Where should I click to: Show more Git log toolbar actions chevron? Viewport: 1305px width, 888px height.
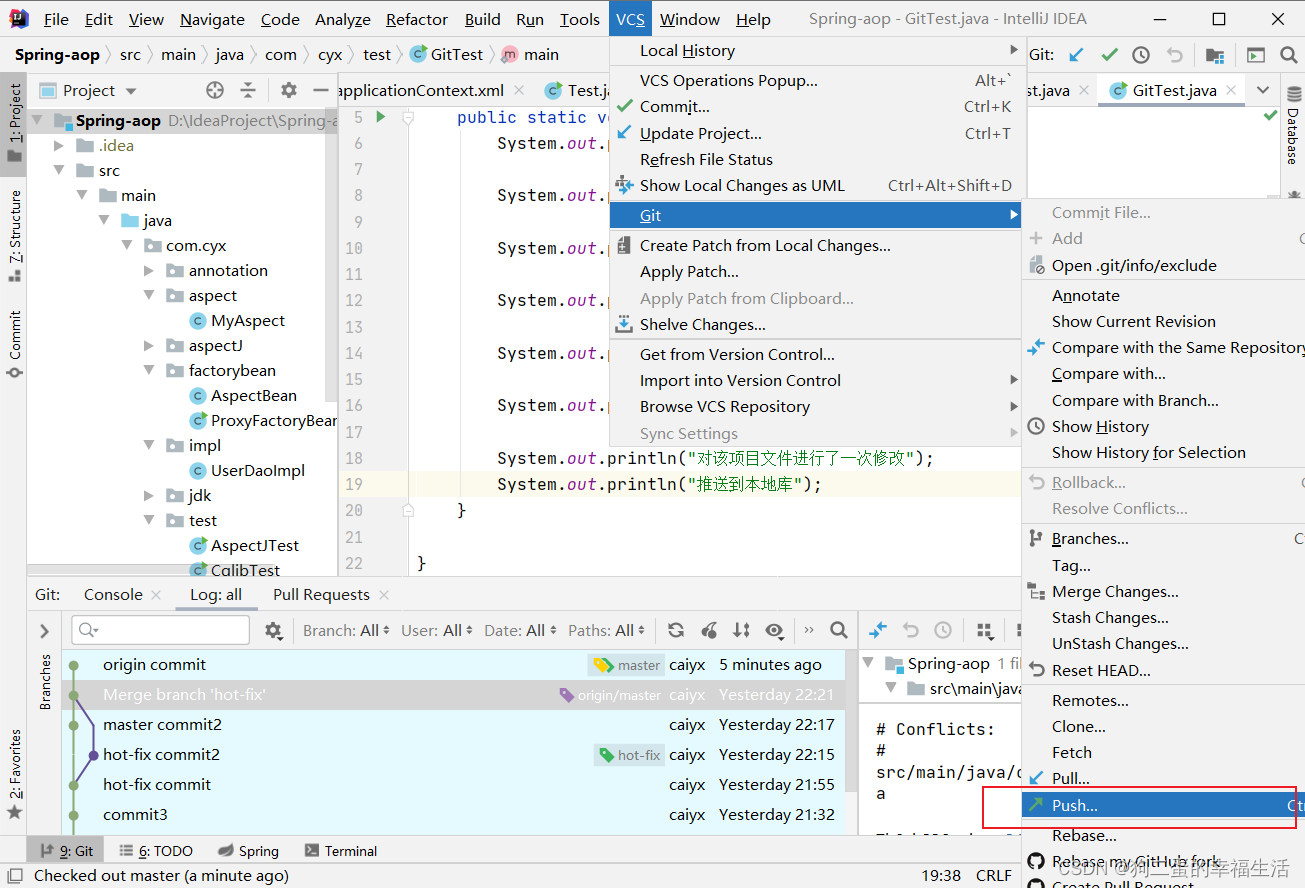click(x=809, y=630)
